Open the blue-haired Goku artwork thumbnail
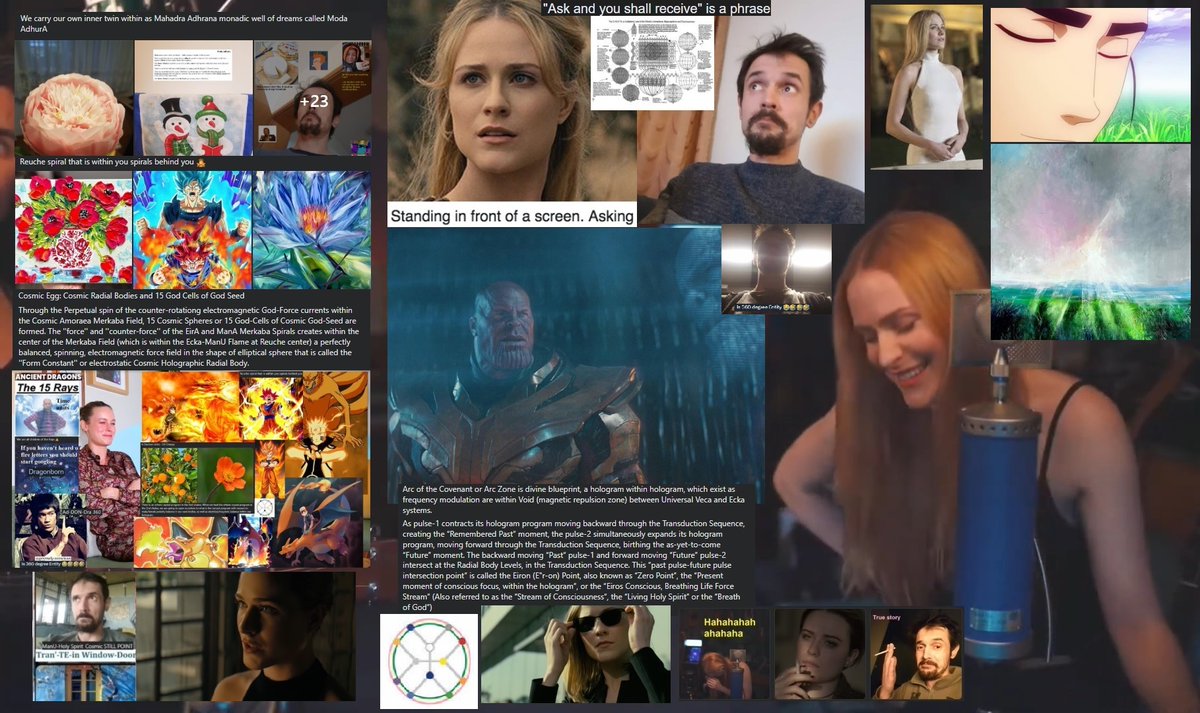 coord(192,228)
